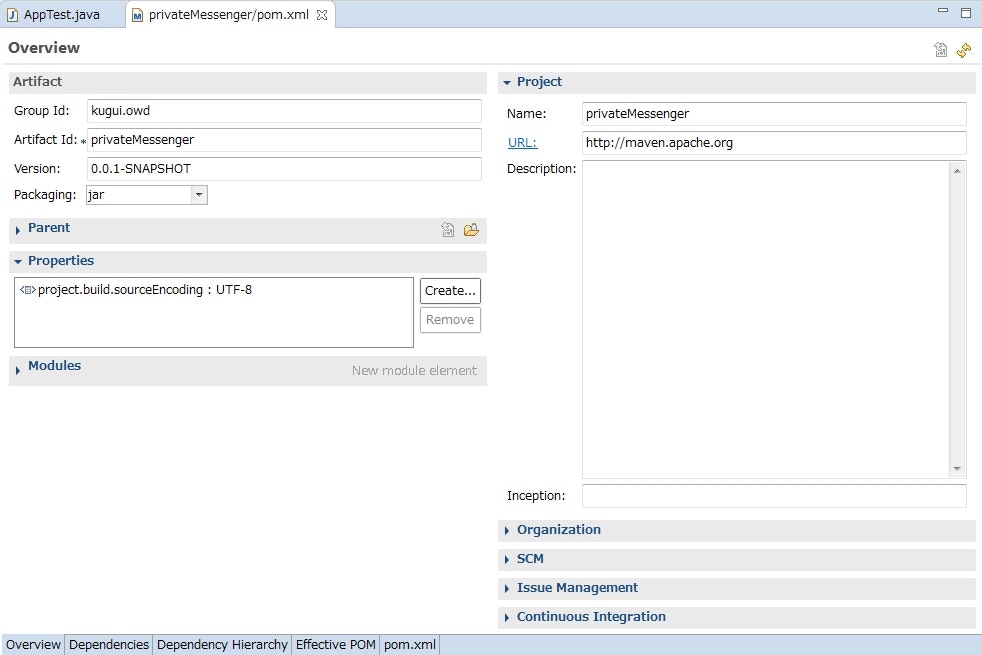Collapse the Properties section
The image size is (982, 655).
coord(18,261)
